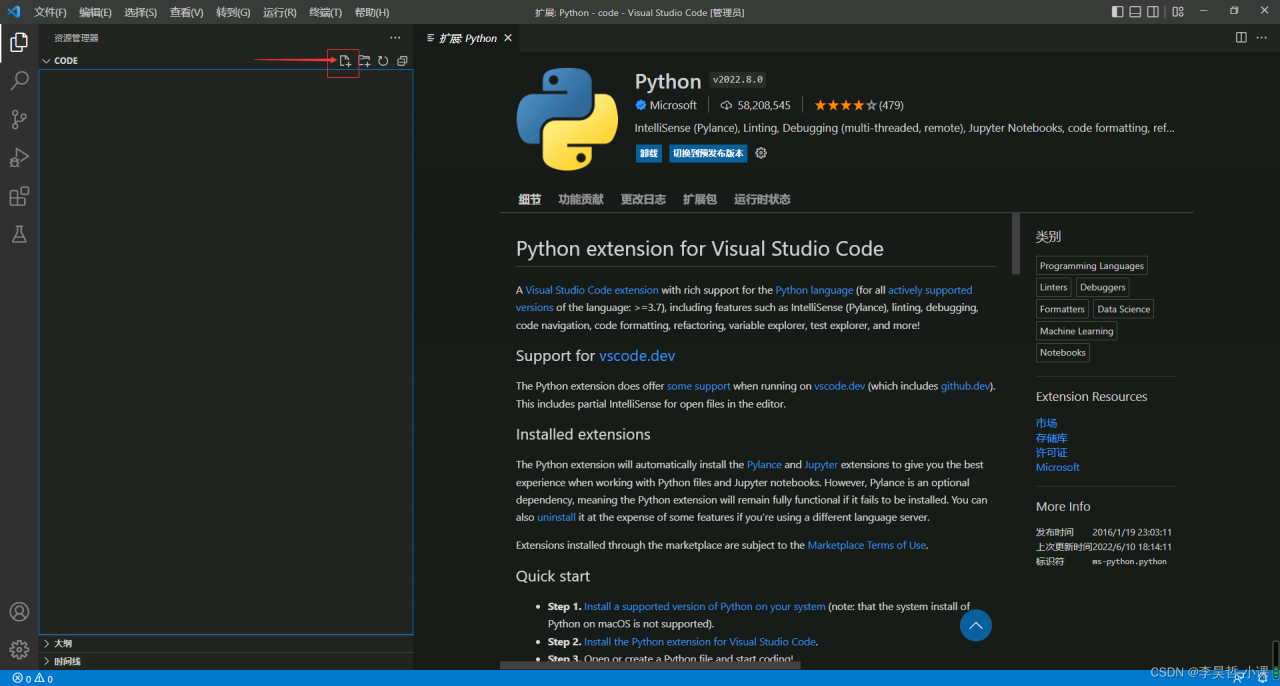Open the 存储库 repository resource link
The height and width of the screenshot is (686, 1280).
tap(1051, 438)
